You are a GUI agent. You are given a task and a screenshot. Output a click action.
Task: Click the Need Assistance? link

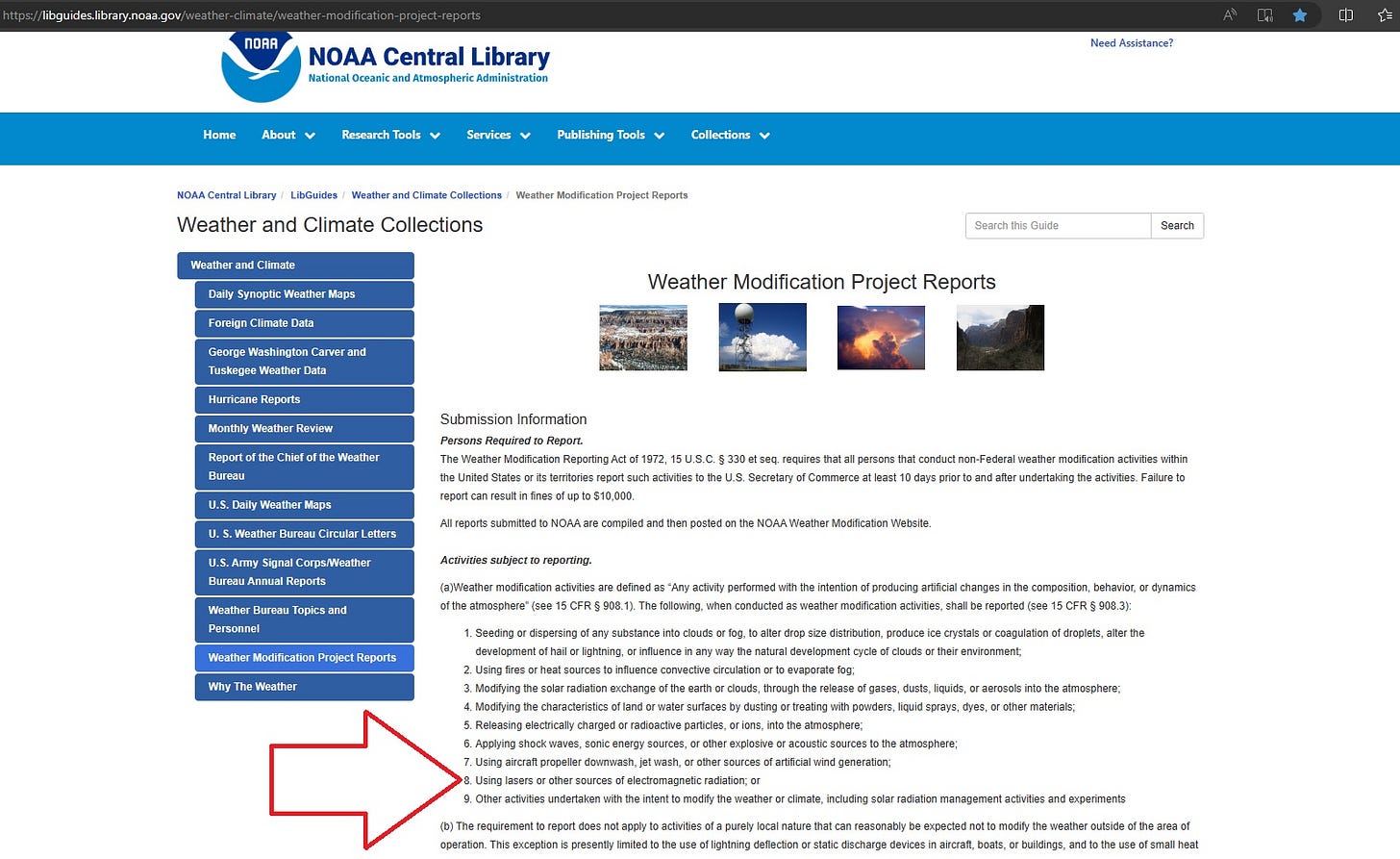[x=1131, y=43]
